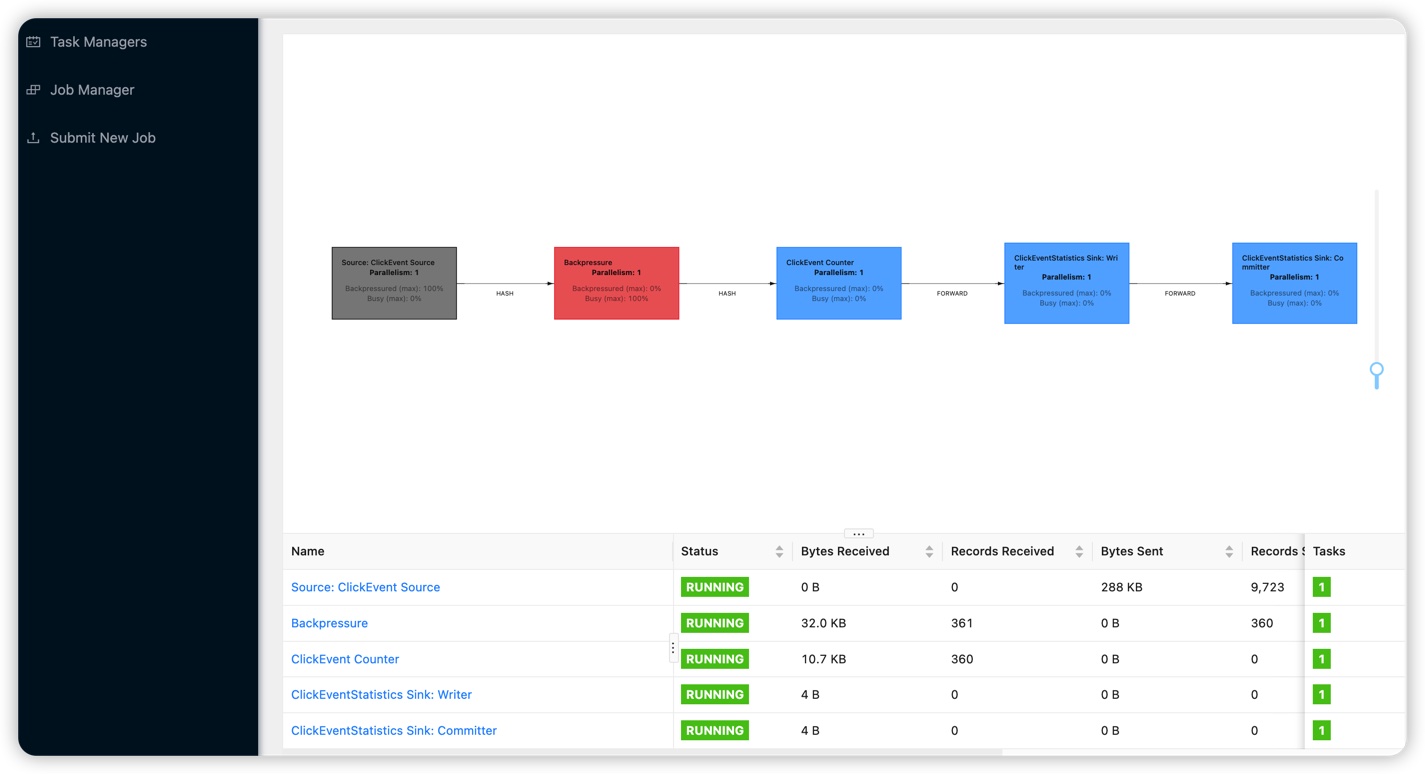Open the ClickEventStatistics Sink: Writer link
Image resolution: width=1425 pixels, height=774 pixels.
click(x=381, y=695)
